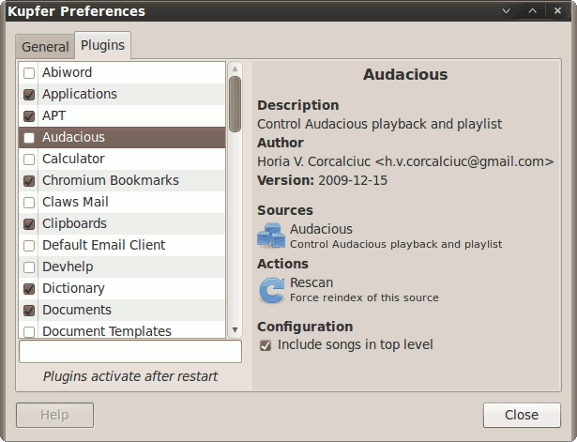Click the scrollbar up arrow in plugin list
This screenshot has height=442, width=577.
235,69
